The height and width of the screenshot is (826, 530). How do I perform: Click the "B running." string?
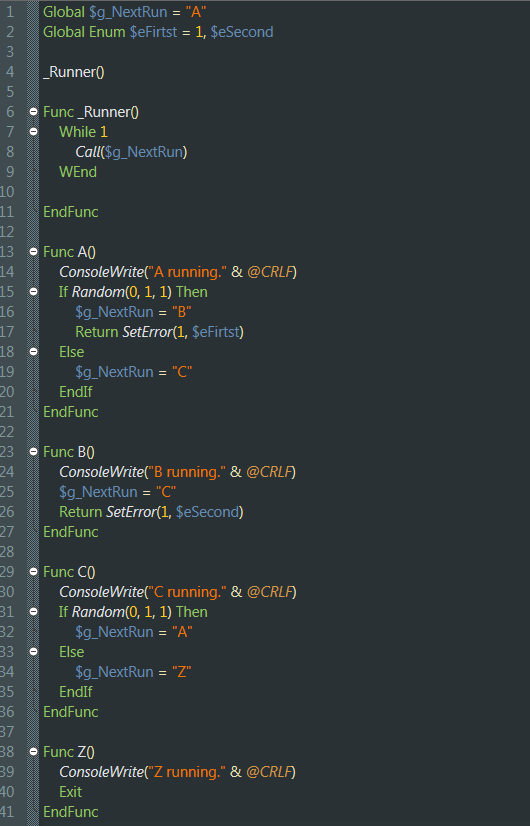tap(187, 472)
